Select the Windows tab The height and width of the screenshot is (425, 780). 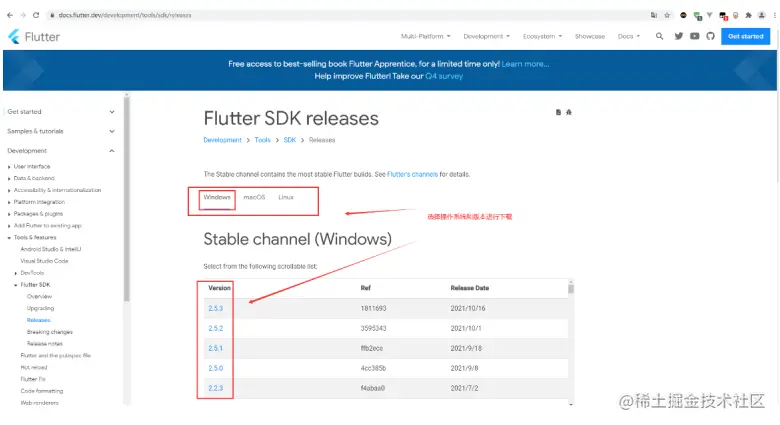pos(217,198)
